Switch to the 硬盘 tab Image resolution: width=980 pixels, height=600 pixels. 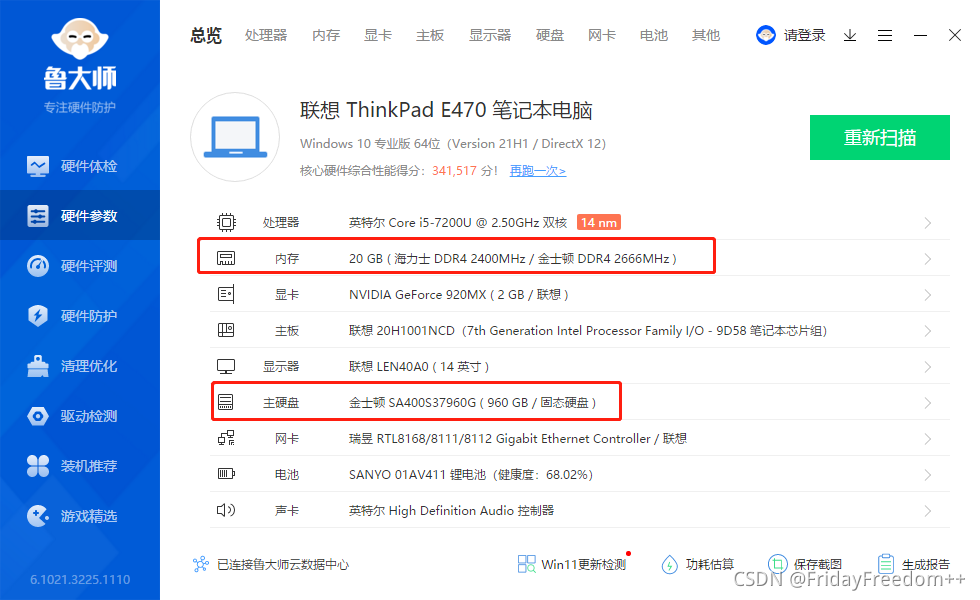pos(550,35)
